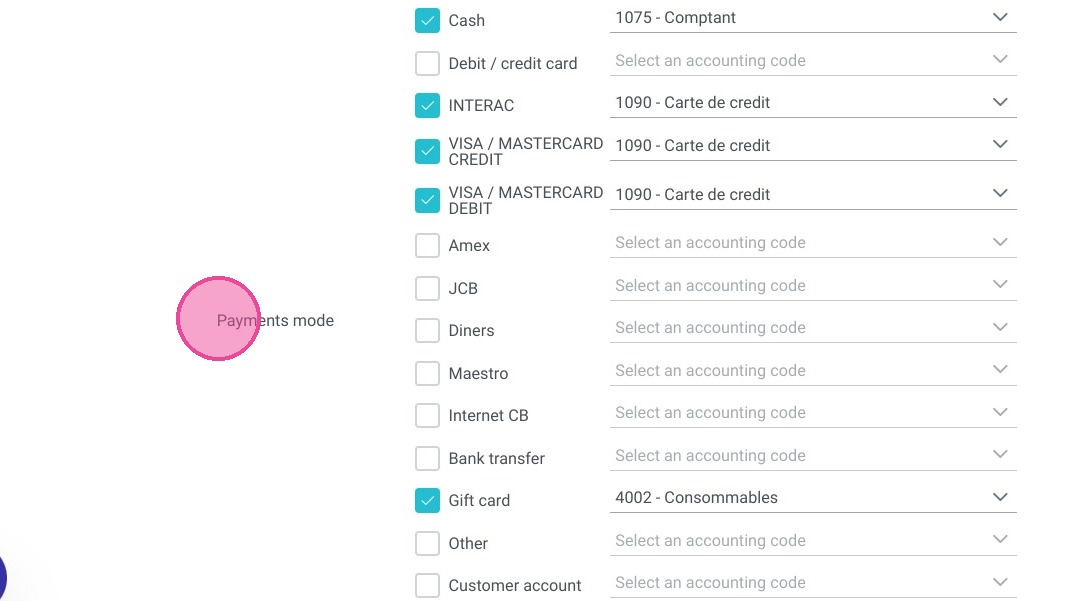Click the Customer account label text
Viewport: 1075px width, 601px height.
[x=514, y=585]
